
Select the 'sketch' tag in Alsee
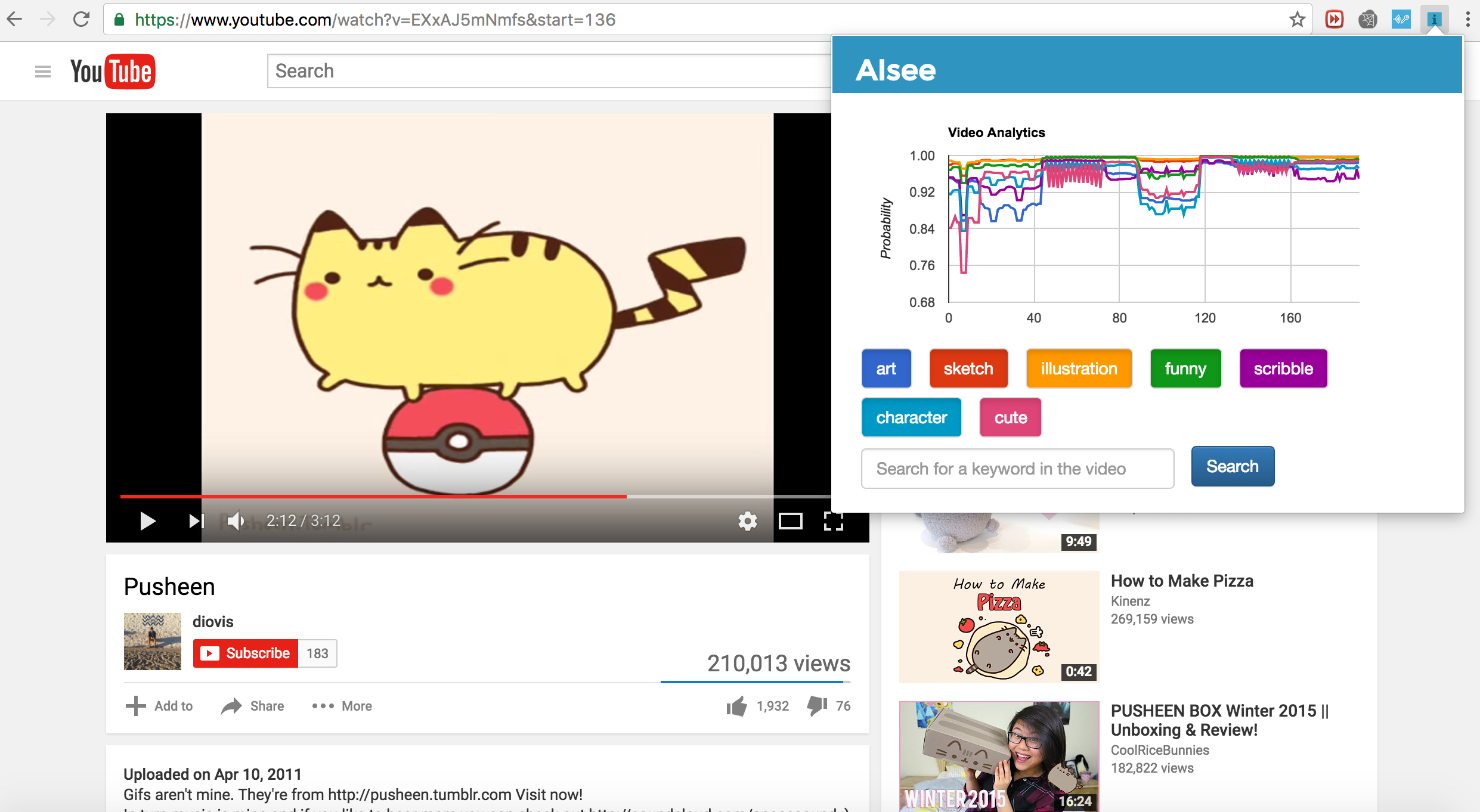968,368
